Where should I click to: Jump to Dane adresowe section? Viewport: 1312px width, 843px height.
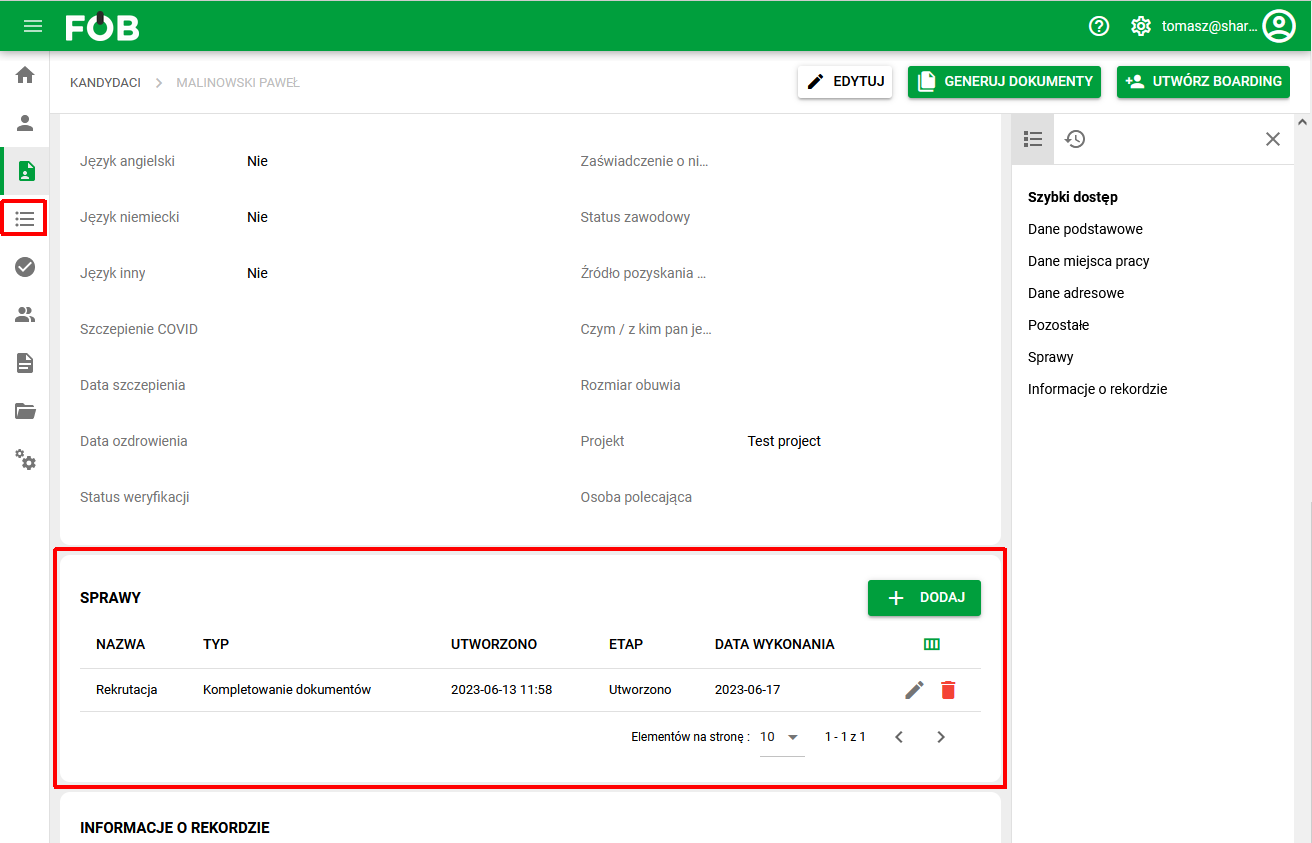click(1076, 293)
